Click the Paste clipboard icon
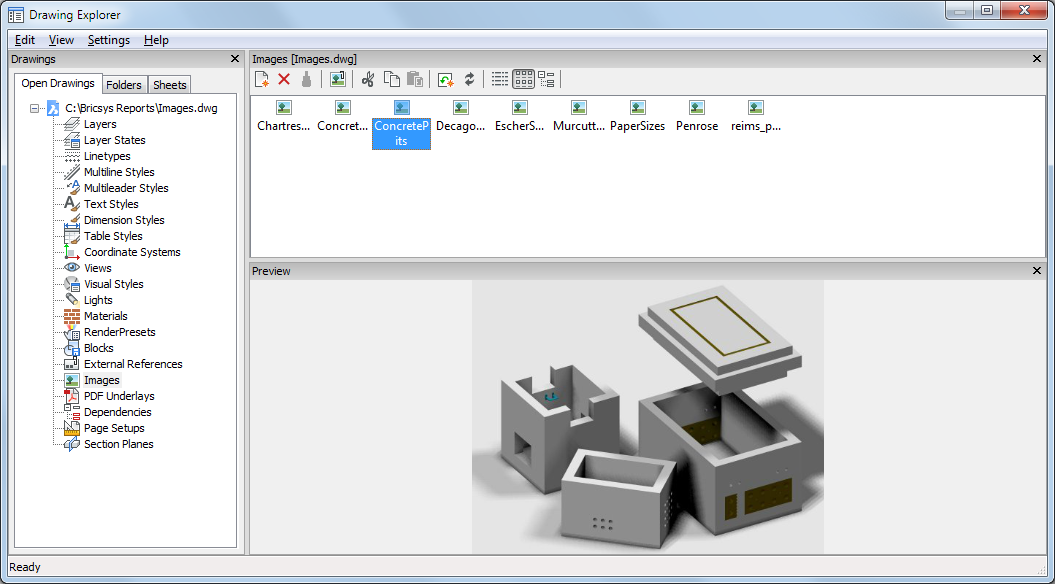 pos(415,79)
